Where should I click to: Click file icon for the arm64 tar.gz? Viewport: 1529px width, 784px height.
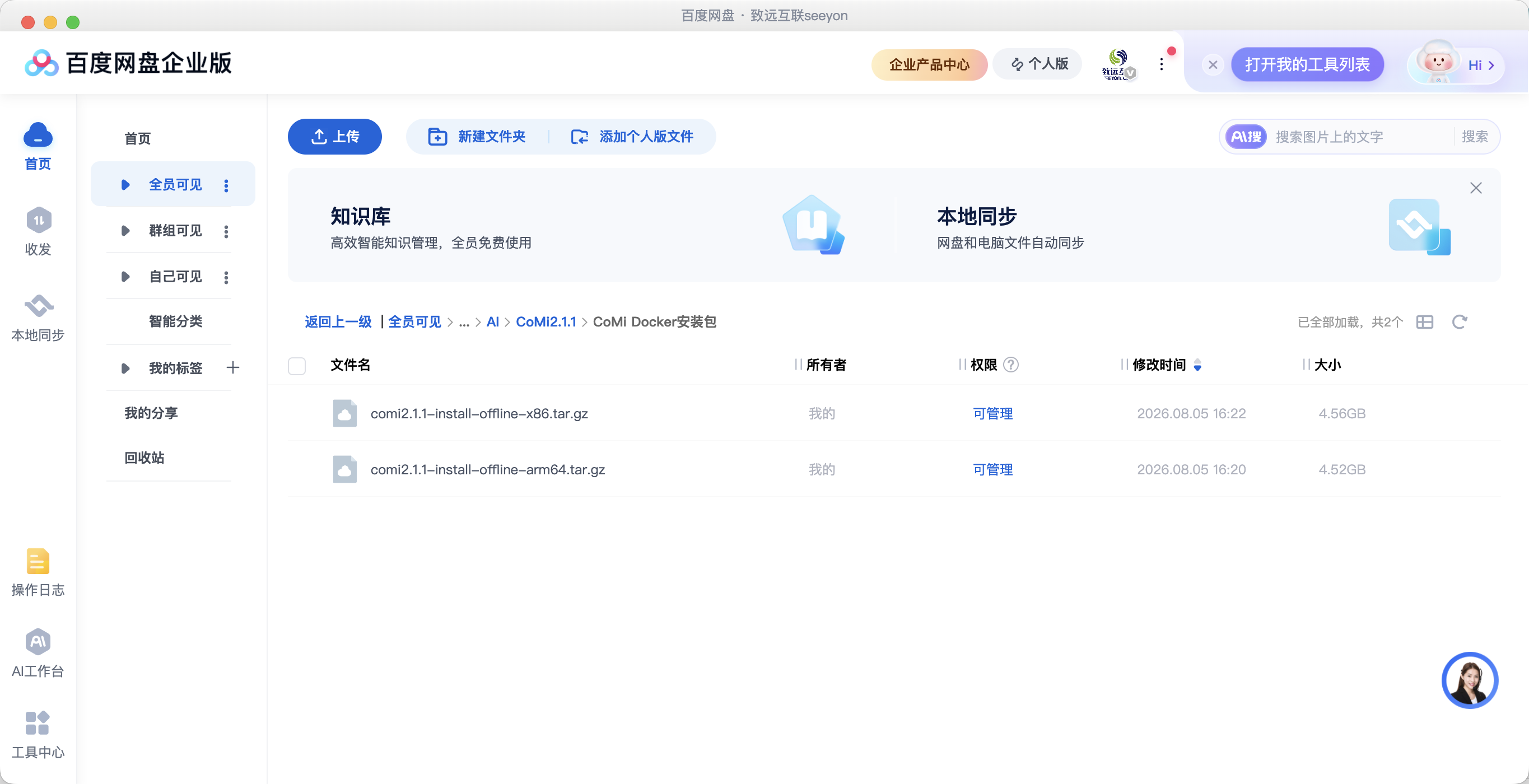[x=345, y=469]
